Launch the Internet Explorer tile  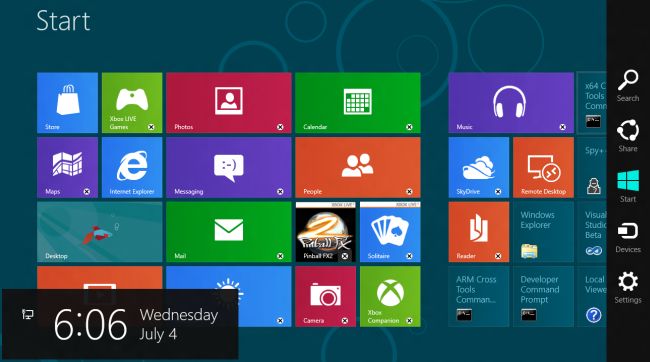pyautogui.click(x=132, y=168)
